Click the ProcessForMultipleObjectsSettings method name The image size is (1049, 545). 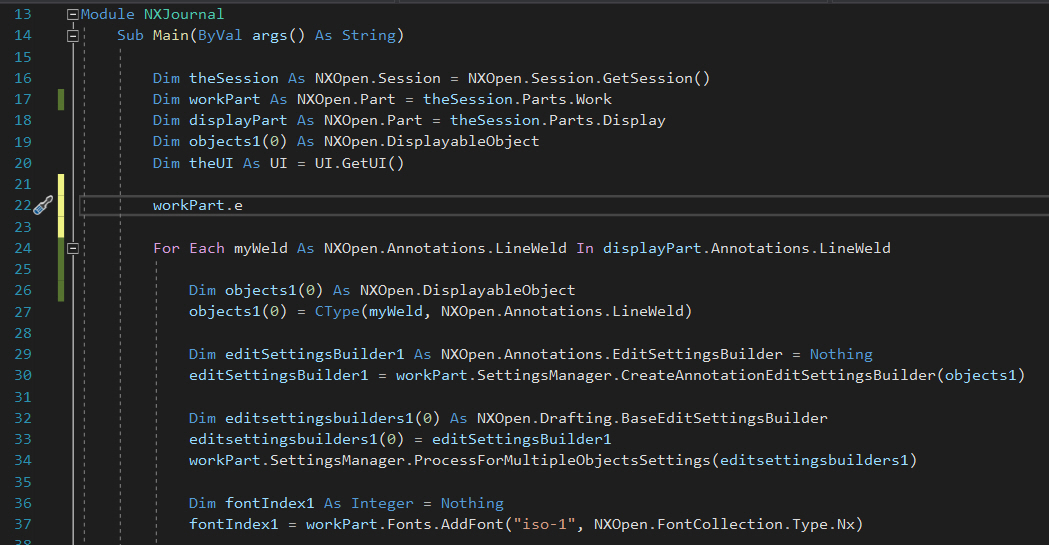[x=562, y=460]
